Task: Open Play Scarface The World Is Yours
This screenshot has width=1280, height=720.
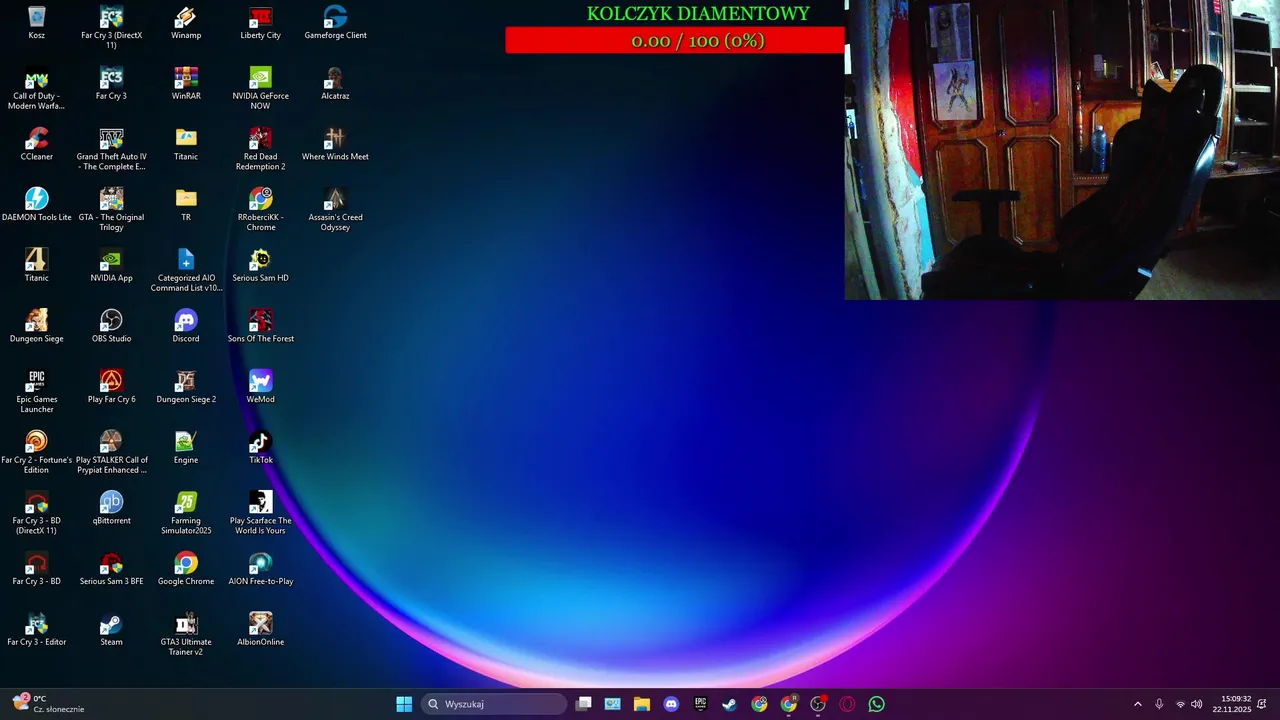Action: point(260,514)
